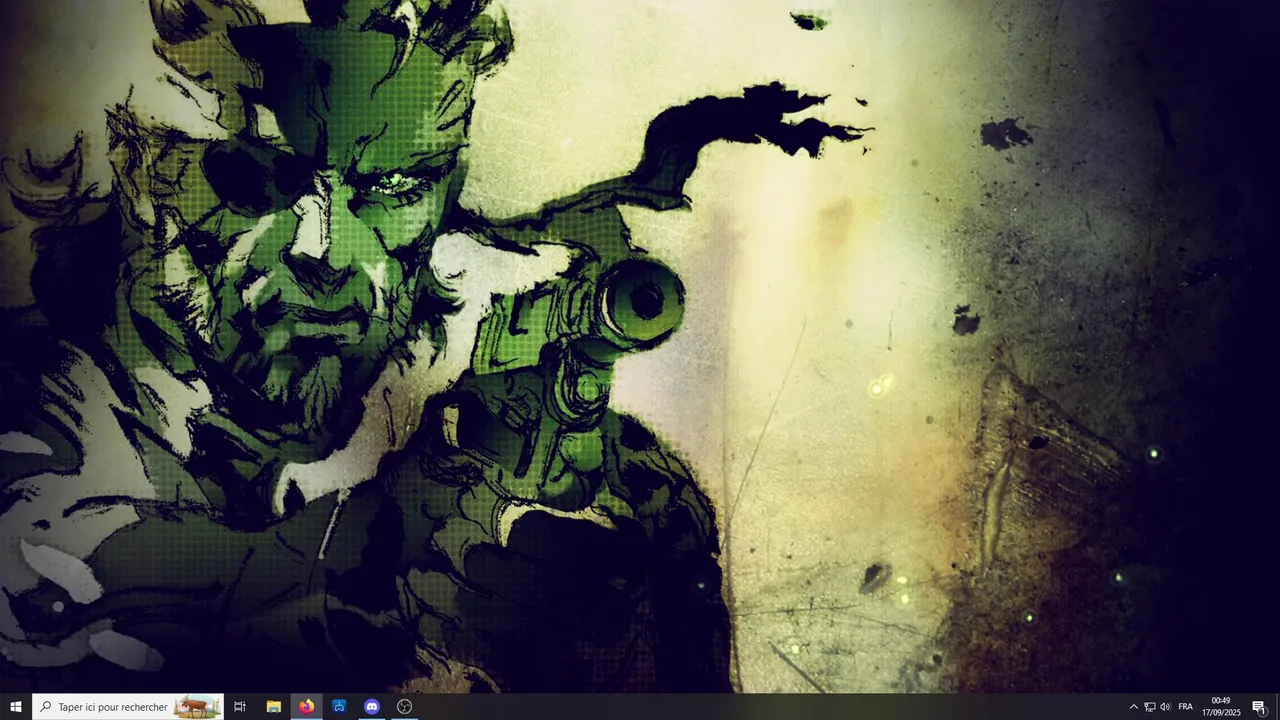
Task: Open the notification center icon
Action: [x=1259, y=707]
